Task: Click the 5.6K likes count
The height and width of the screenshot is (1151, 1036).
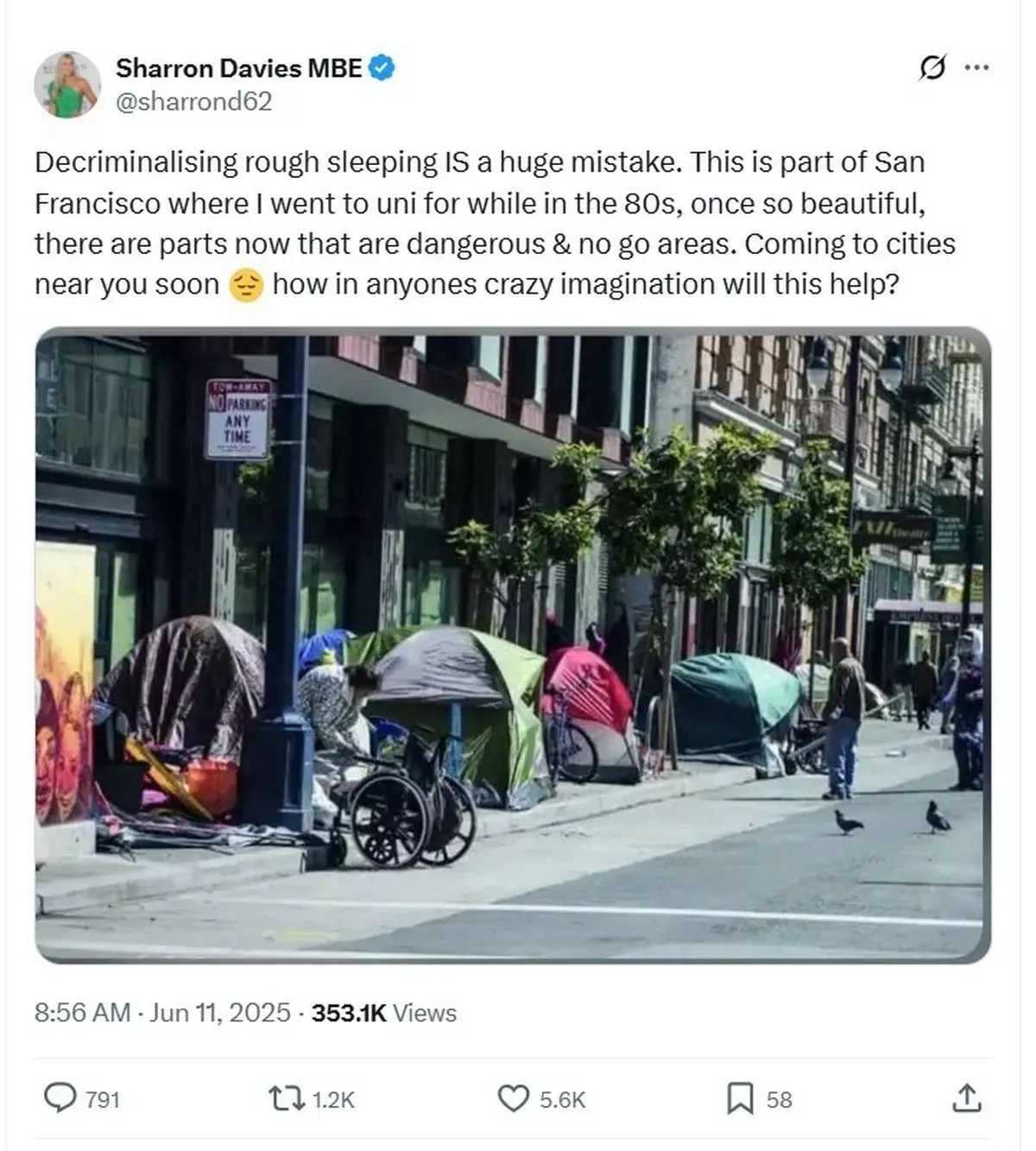Action: click(x=563, y=1099)
